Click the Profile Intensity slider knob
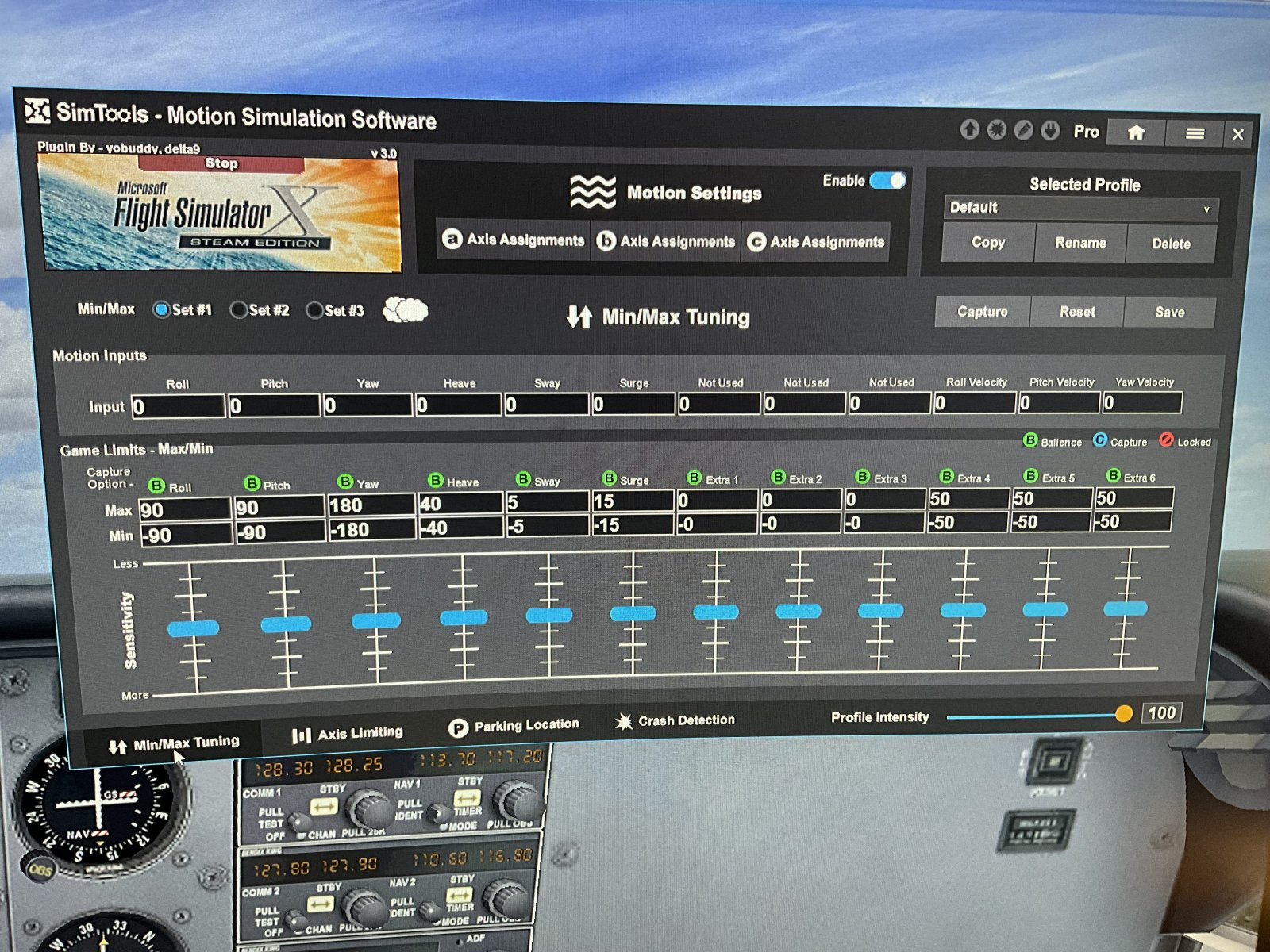 point(1123,713)
